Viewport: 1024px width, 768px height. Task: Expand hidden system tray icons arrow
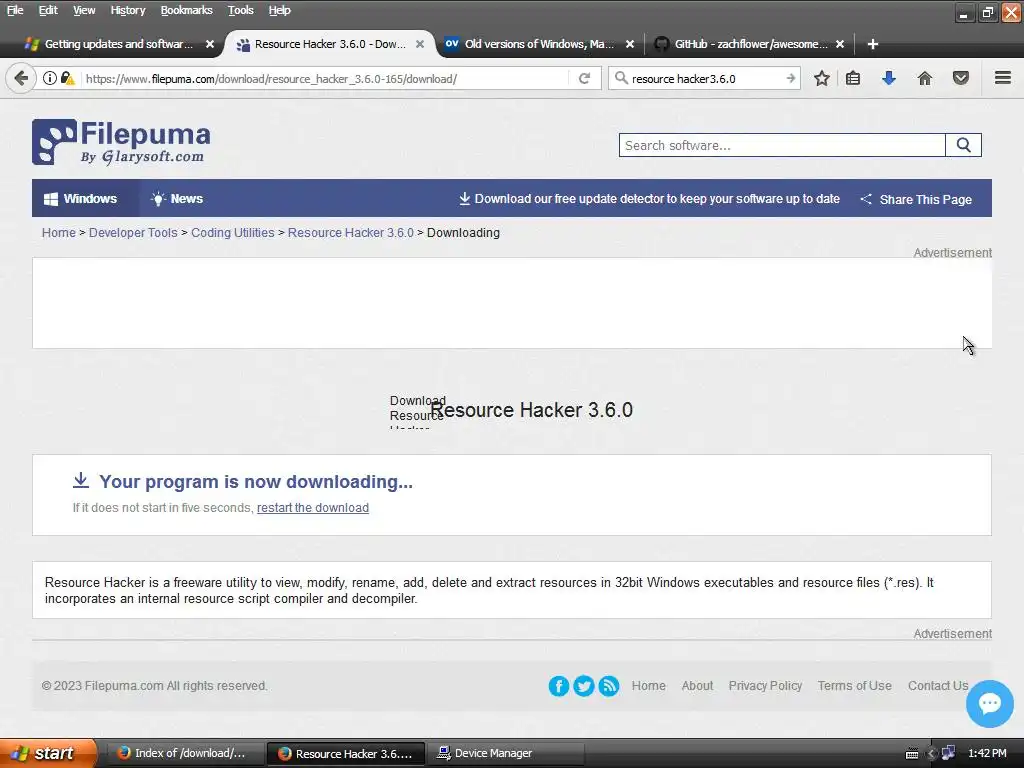(931, 754)
